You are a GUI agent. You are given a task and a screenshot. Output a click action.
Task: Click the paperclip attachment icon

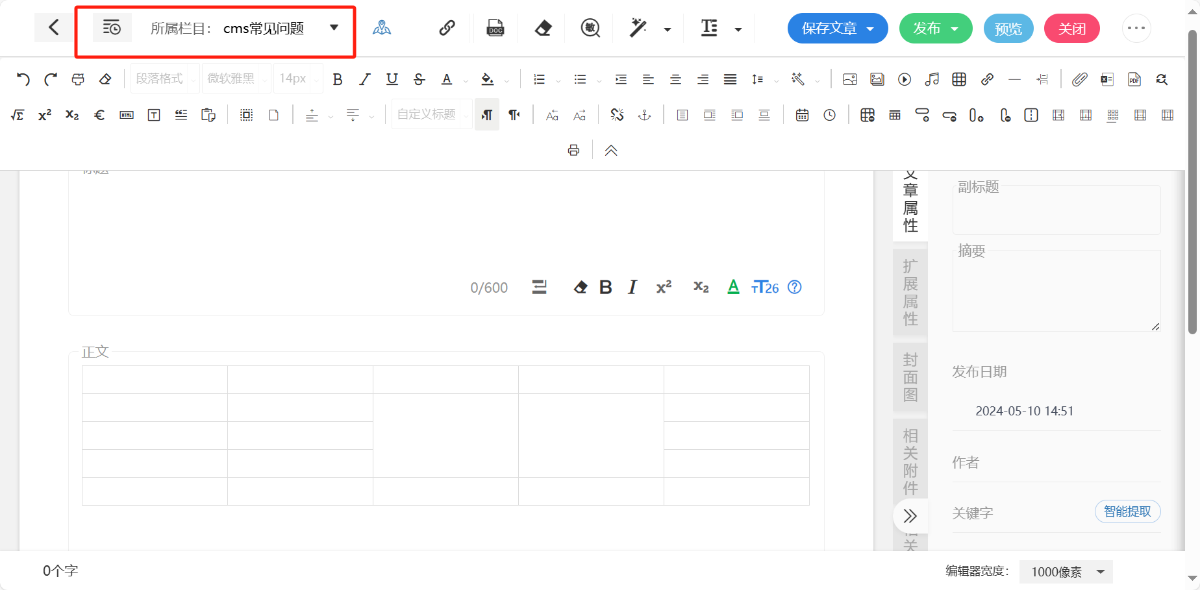point(1079,79)
